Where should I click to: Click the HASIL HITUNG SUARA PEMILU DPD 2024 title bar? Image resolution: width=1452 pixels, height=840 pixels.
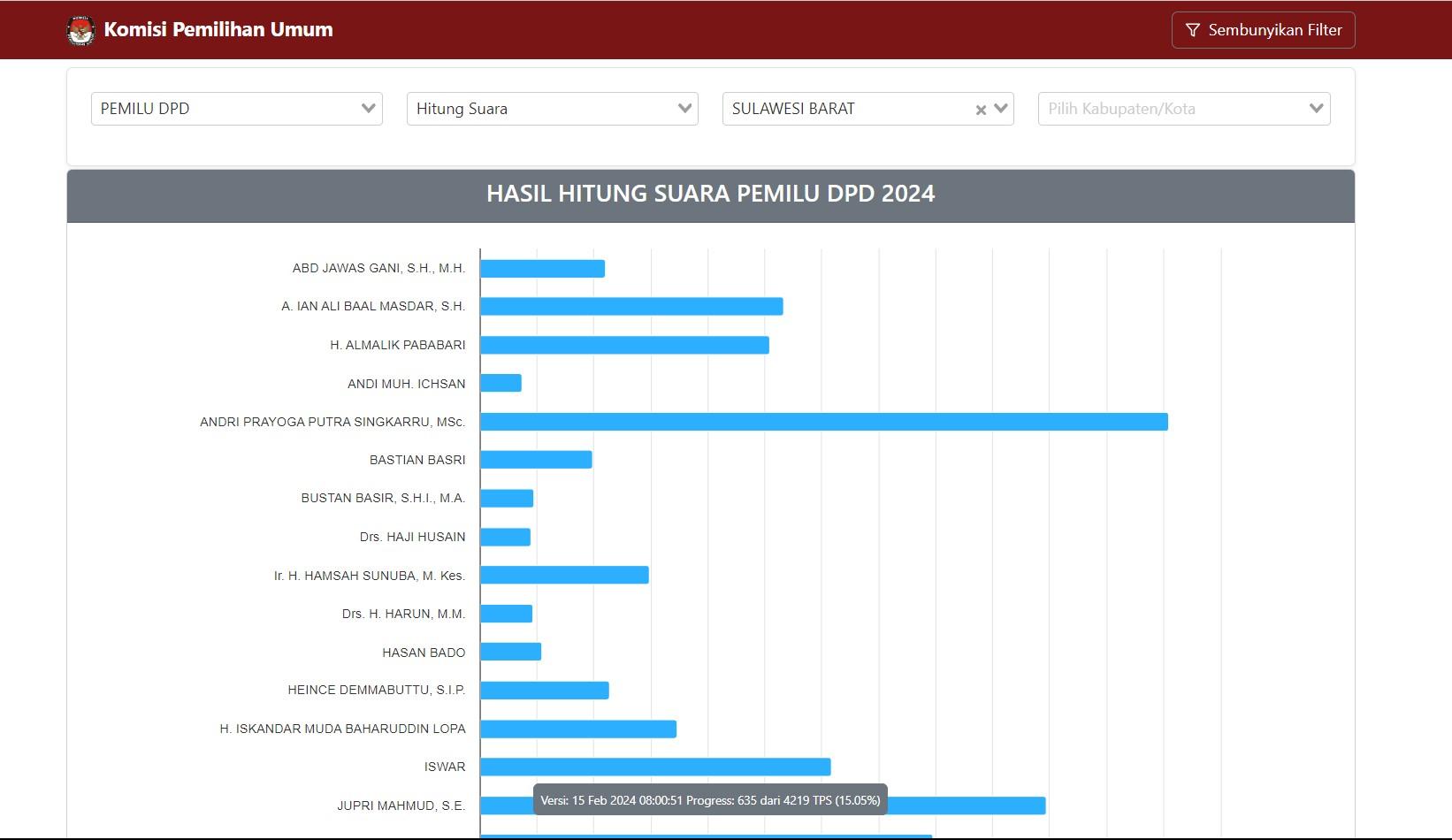(x=711, y=195)
